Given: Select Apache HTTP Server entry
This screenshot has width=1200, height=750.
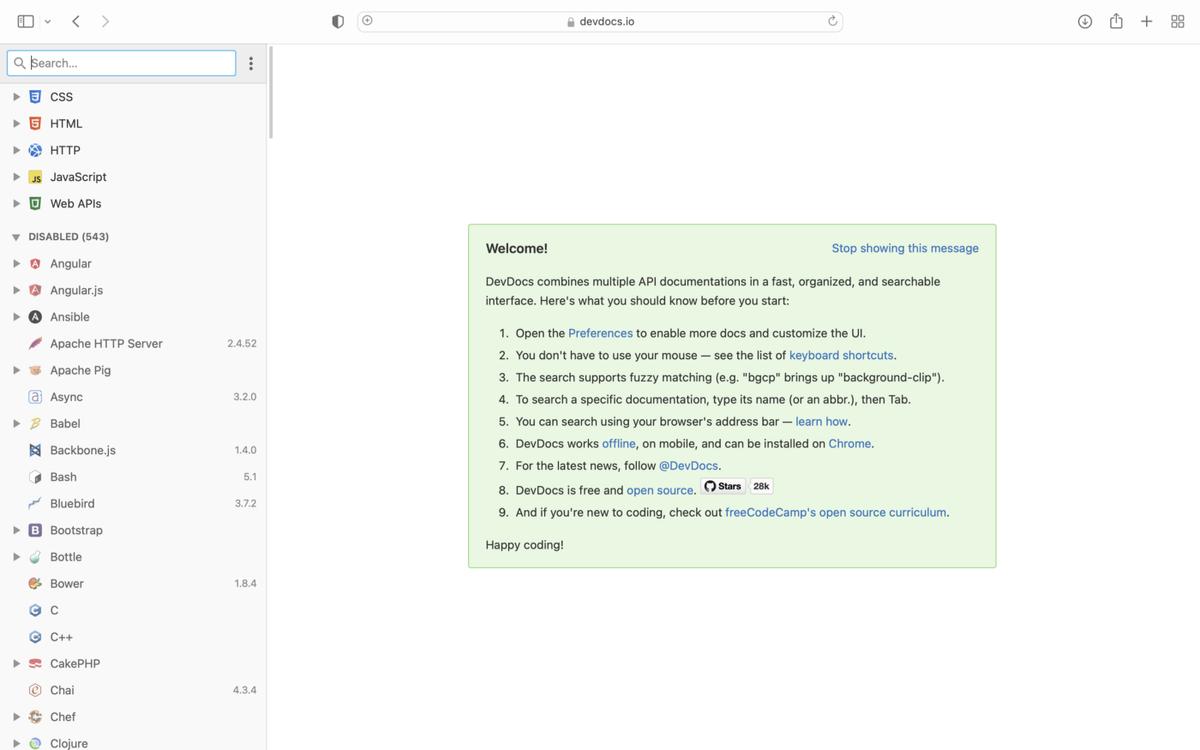Looking at the screenshot, I should [x=106, y=344].
